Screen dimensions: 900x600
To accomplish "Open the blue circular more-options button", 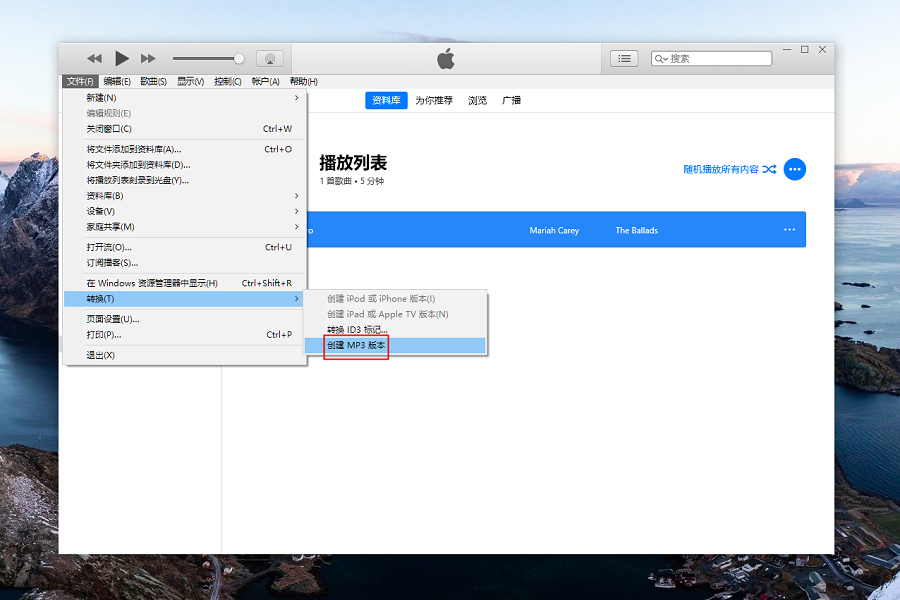I will [x=795, y=170].
